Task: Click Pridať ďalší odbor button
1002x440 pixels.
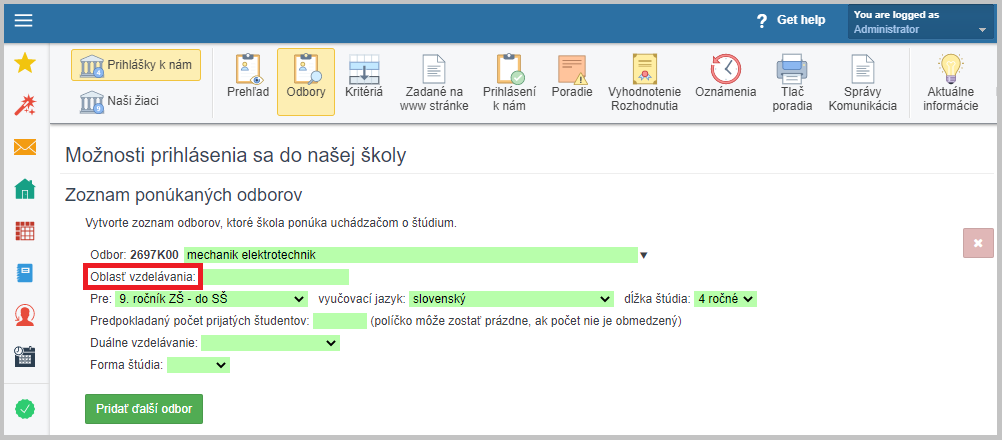Action: (x=144, y=409)
